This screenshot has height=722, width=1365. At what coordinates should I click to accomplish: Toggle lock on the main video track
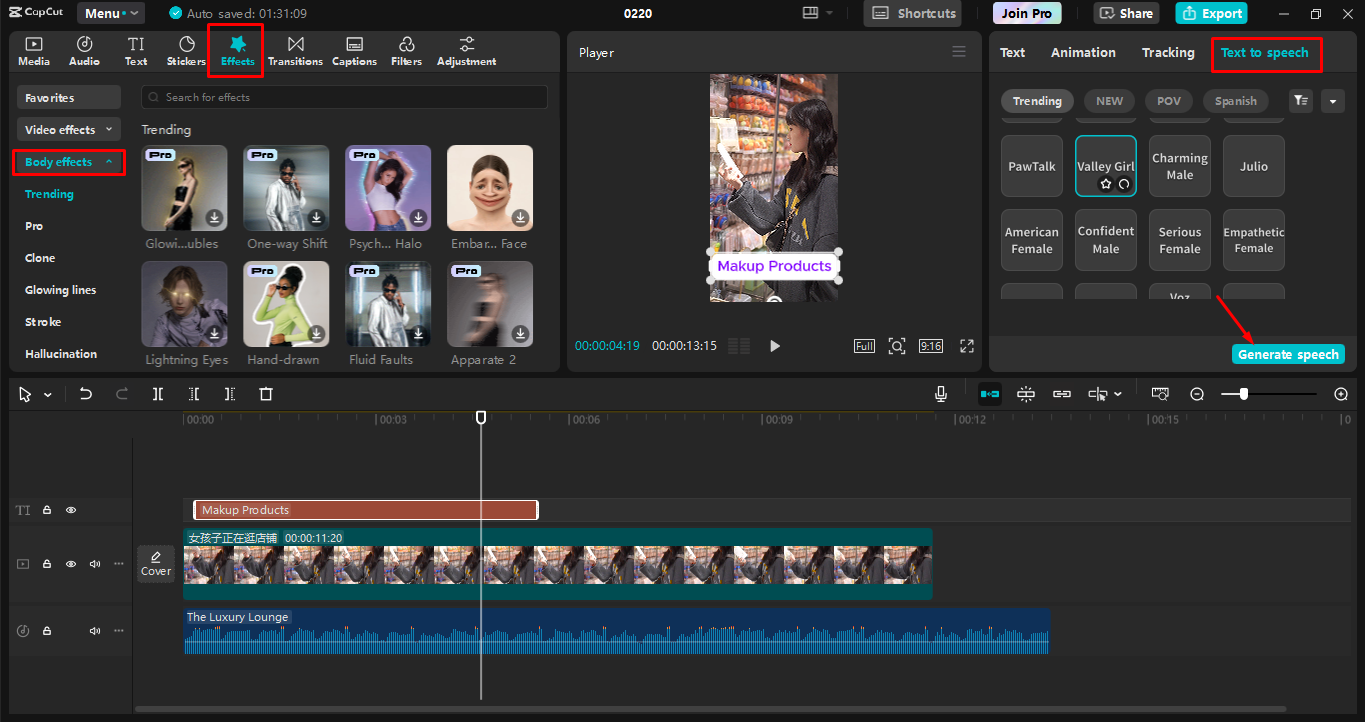pyautogui.click(x=47, y=564)
